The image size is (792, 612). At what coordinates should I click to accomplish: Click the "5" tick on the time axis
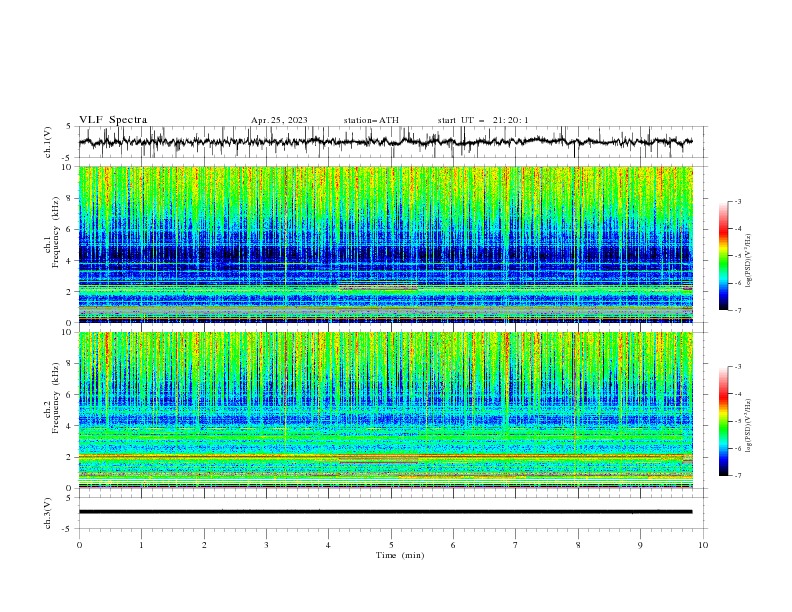pos(391,545)
